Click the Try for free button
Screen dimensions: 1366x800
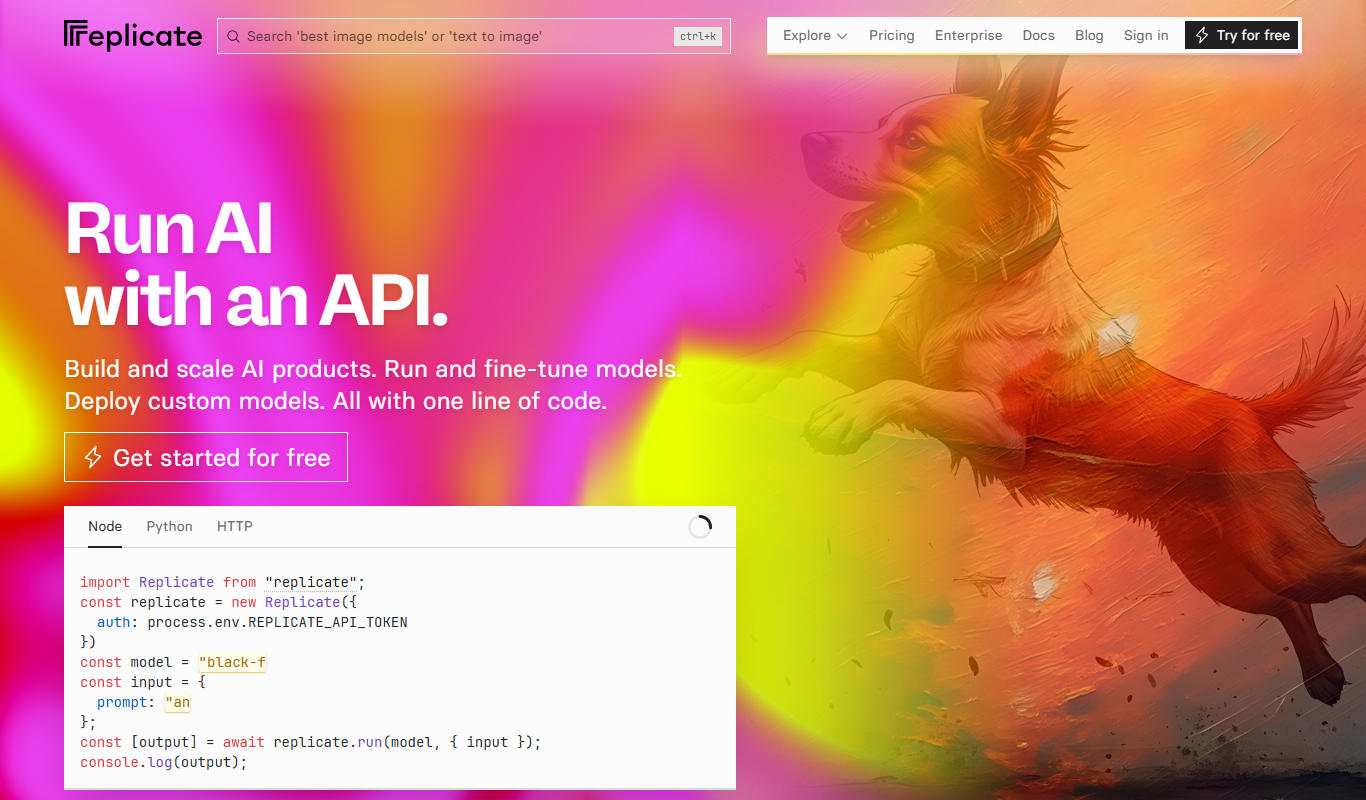pyautogui.click(x=1242, y=35)
